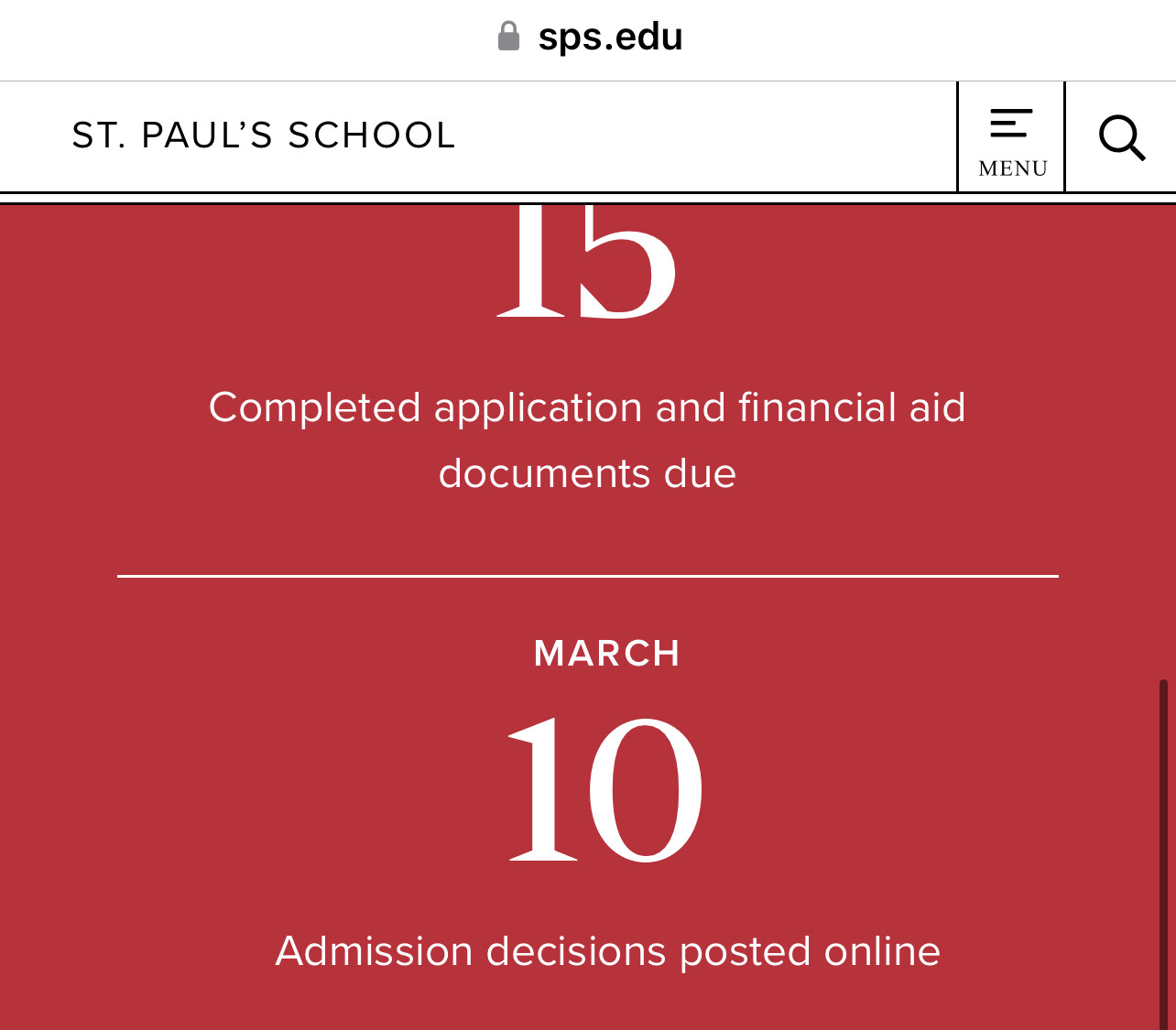Click the "documents due" text line
The image size is (1176, 1030).
tap(587, 473)
